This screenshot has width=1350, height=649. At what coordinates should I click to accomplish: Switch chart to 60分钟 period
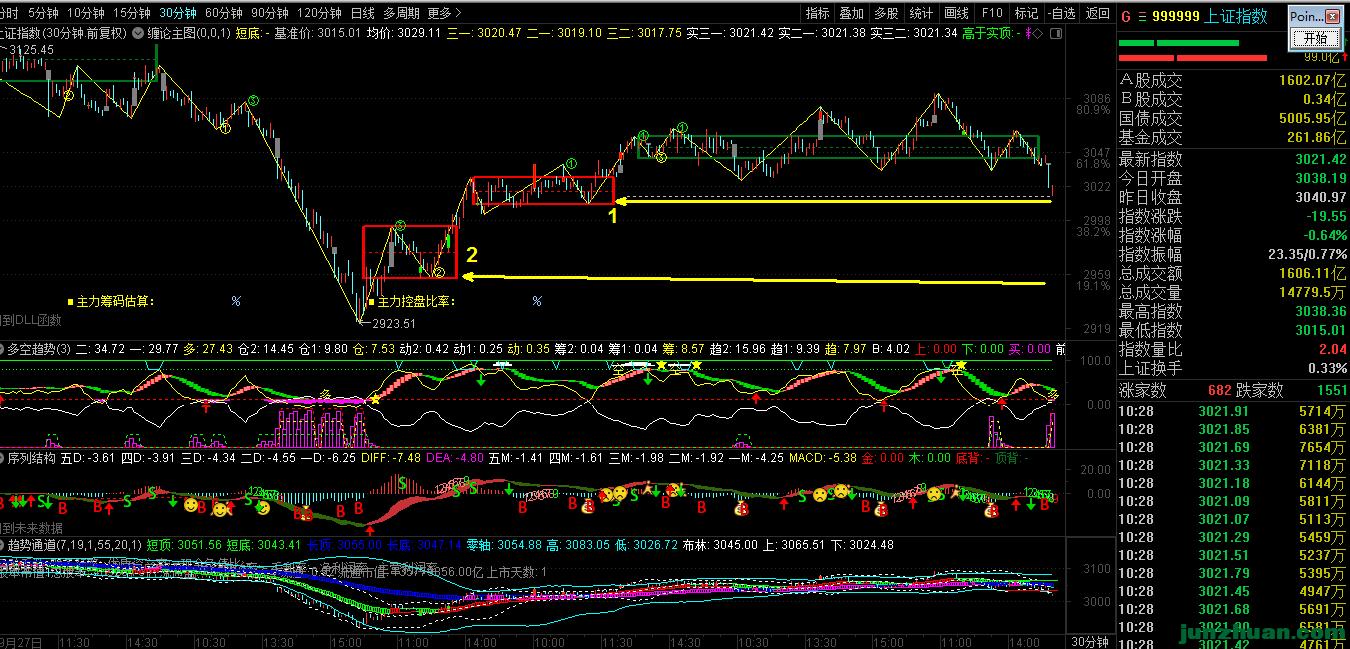click(223, 13)
